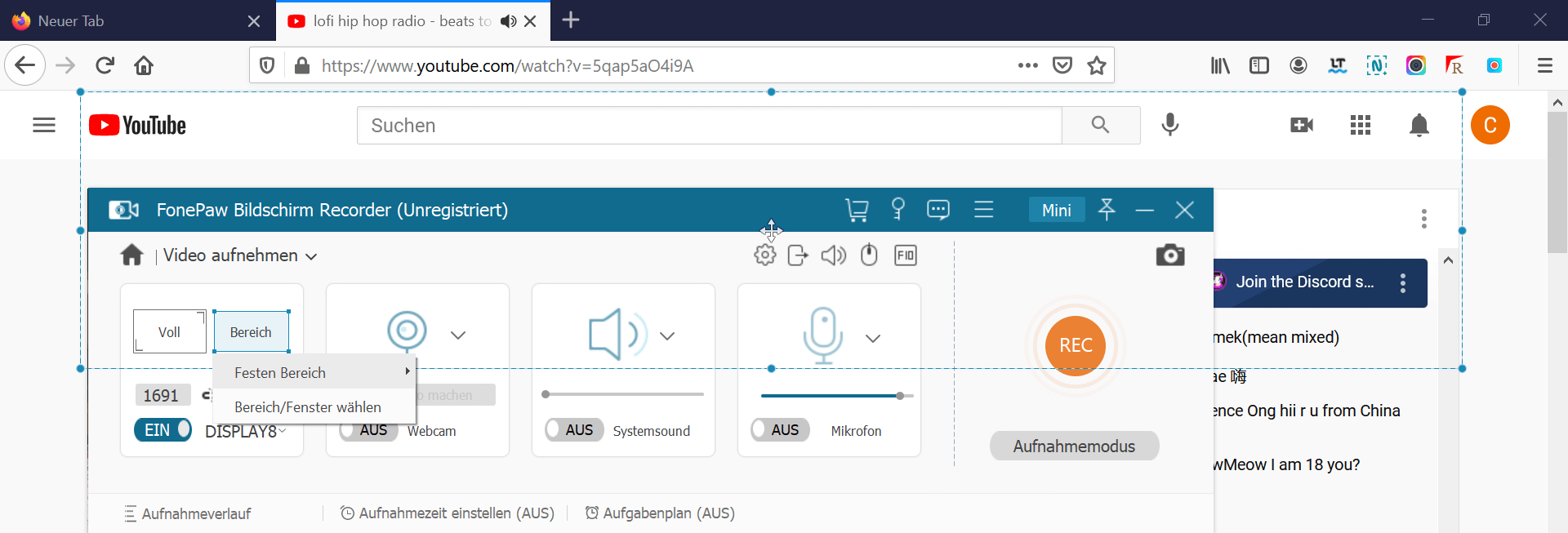Screen dimensions: 1568x533
Task: Click the large webcam icon
Action: pyautogui.click(x=407, y=331)
